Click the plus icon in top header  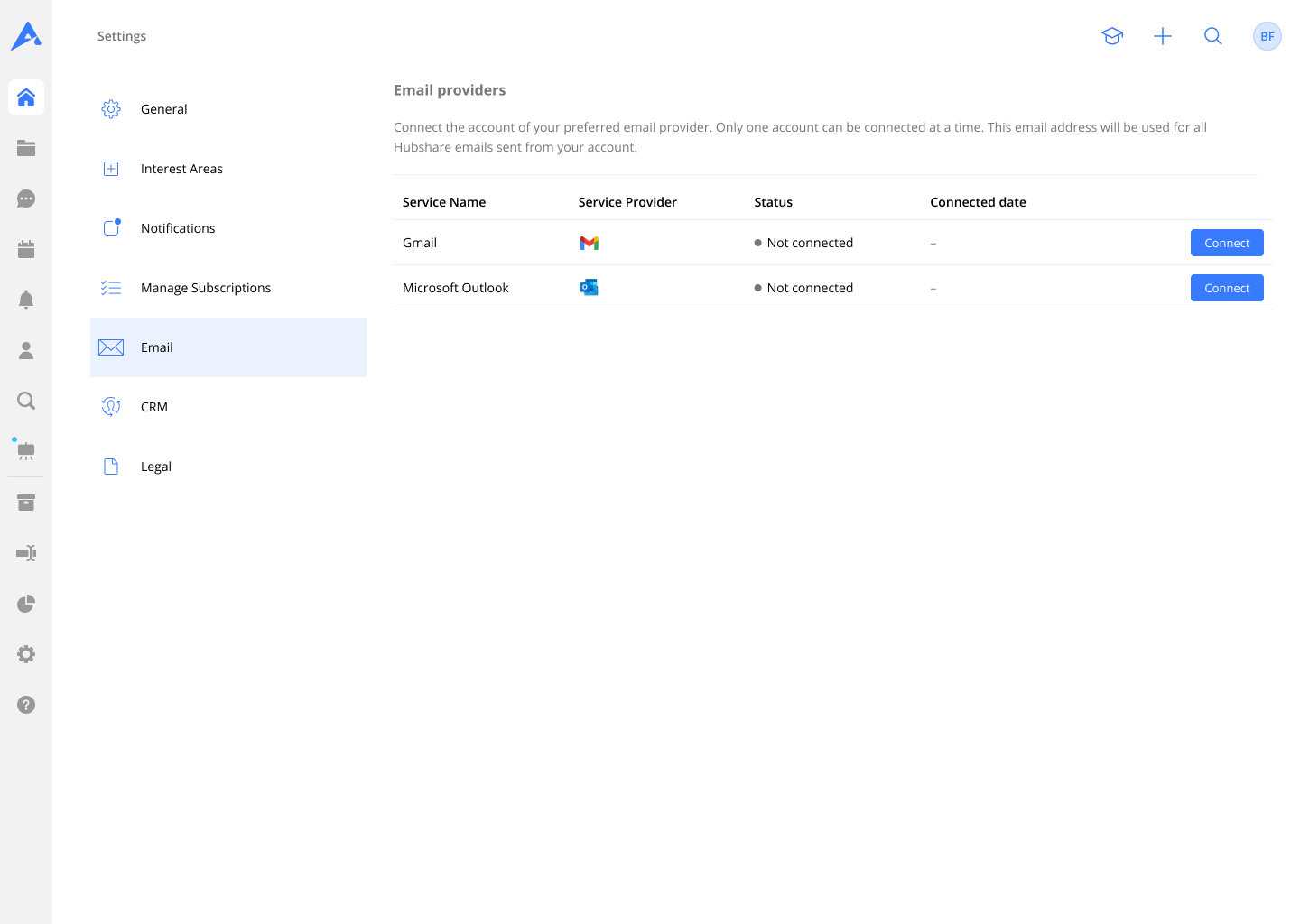click(1163, 36)
